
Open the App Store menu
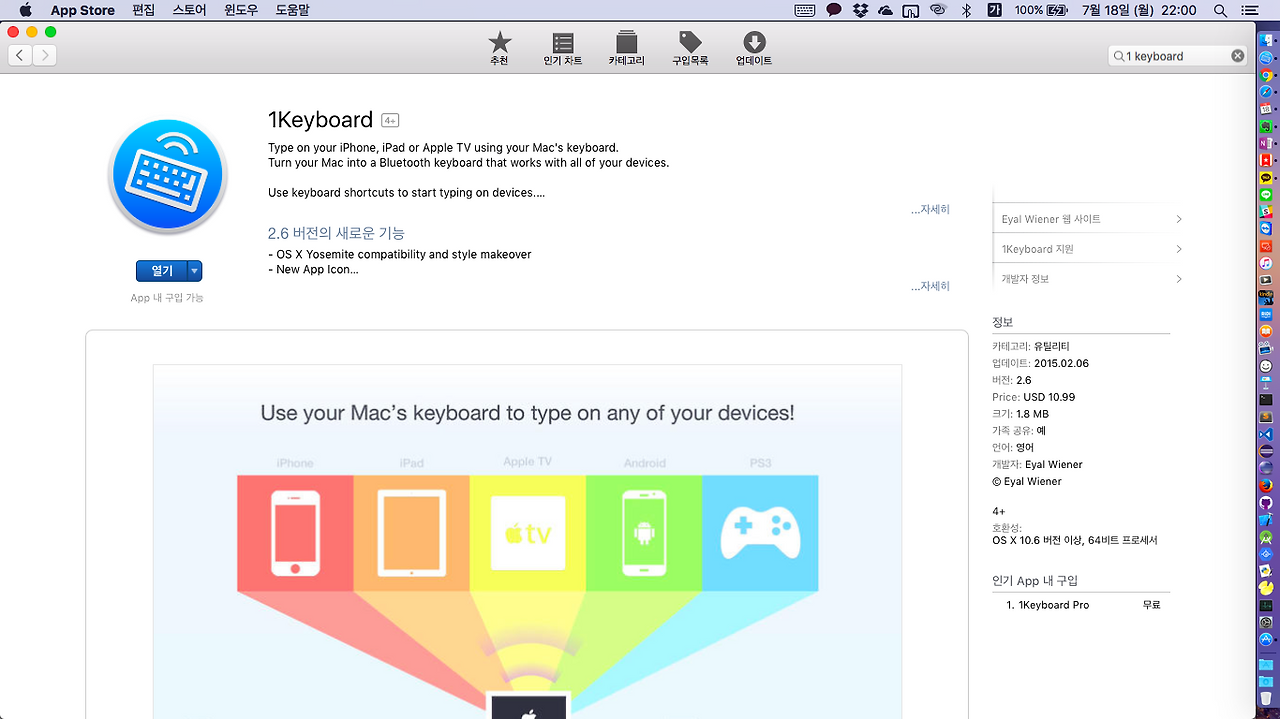point(83,10)
